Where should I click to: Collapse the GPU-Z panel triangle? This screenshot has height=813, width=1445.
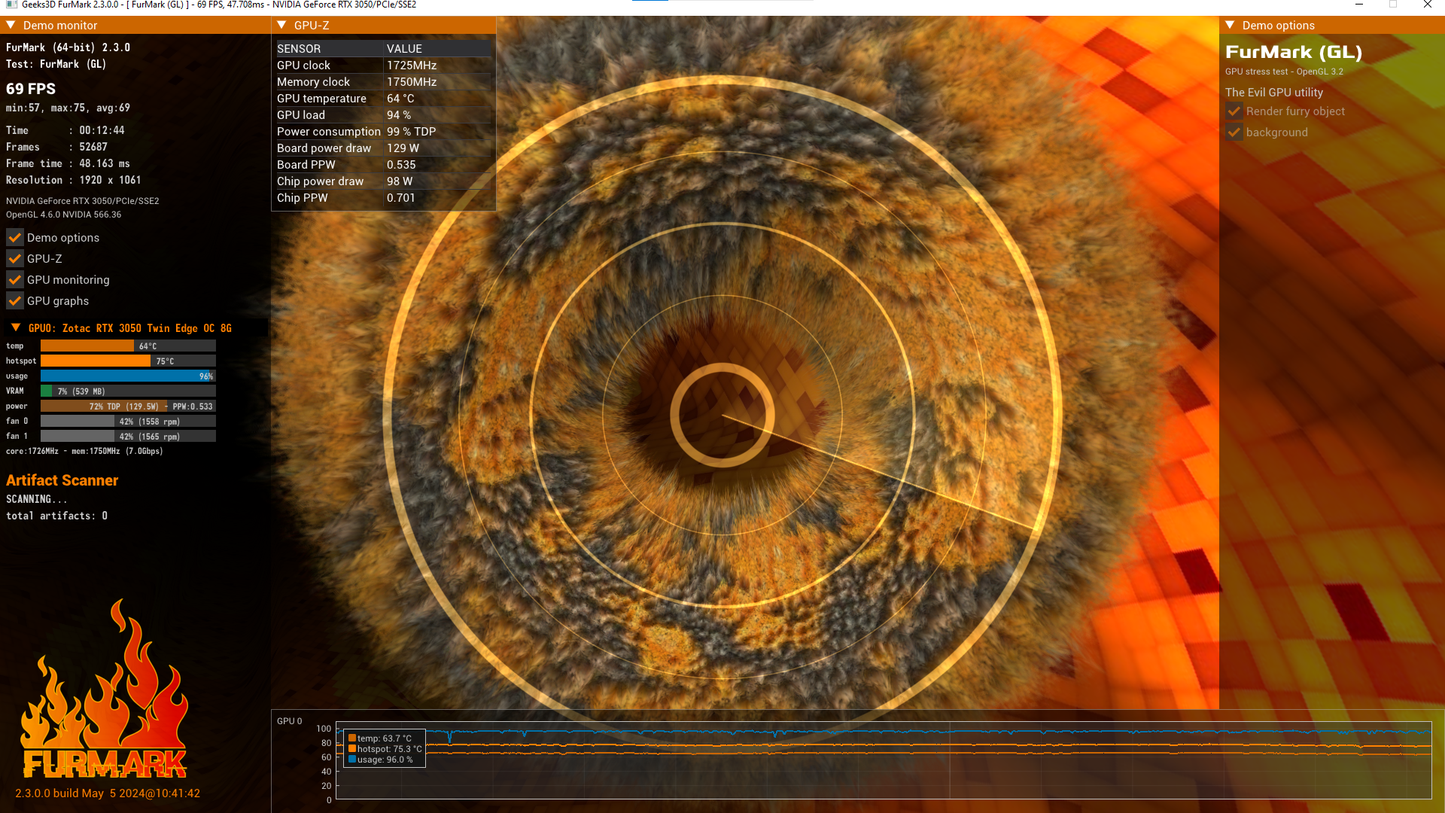(282, 25)
